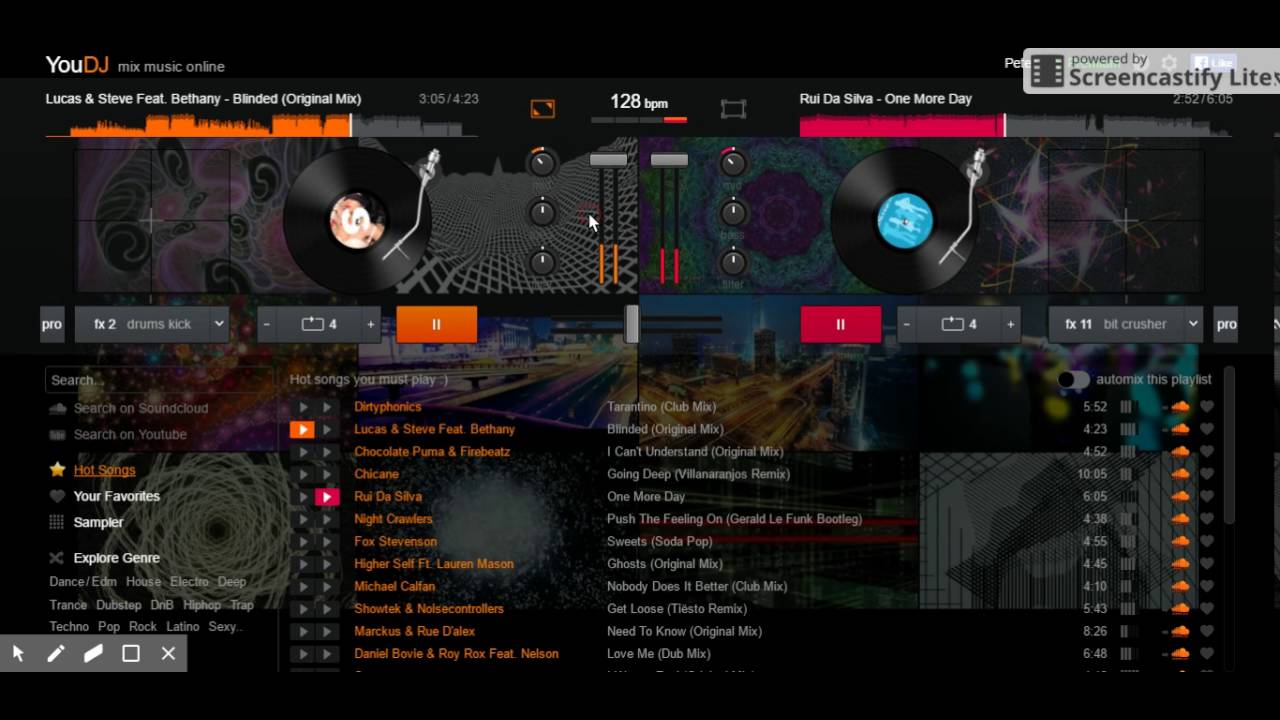The width and height of the screenshot is (1280, 720).
Task: Click the bass knob on the Blinded deck
Action: pyautogui.click(x=542, y=212)
